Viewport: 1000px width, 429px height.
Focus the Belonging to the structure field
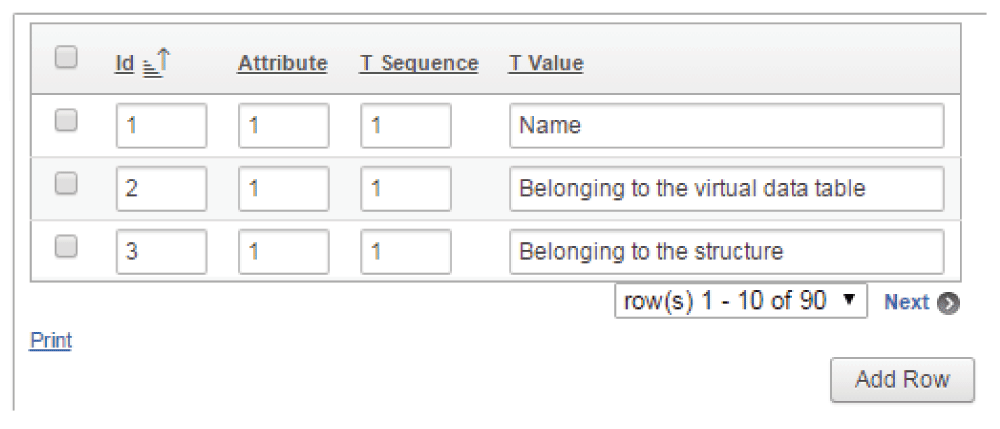click(726, 252)
